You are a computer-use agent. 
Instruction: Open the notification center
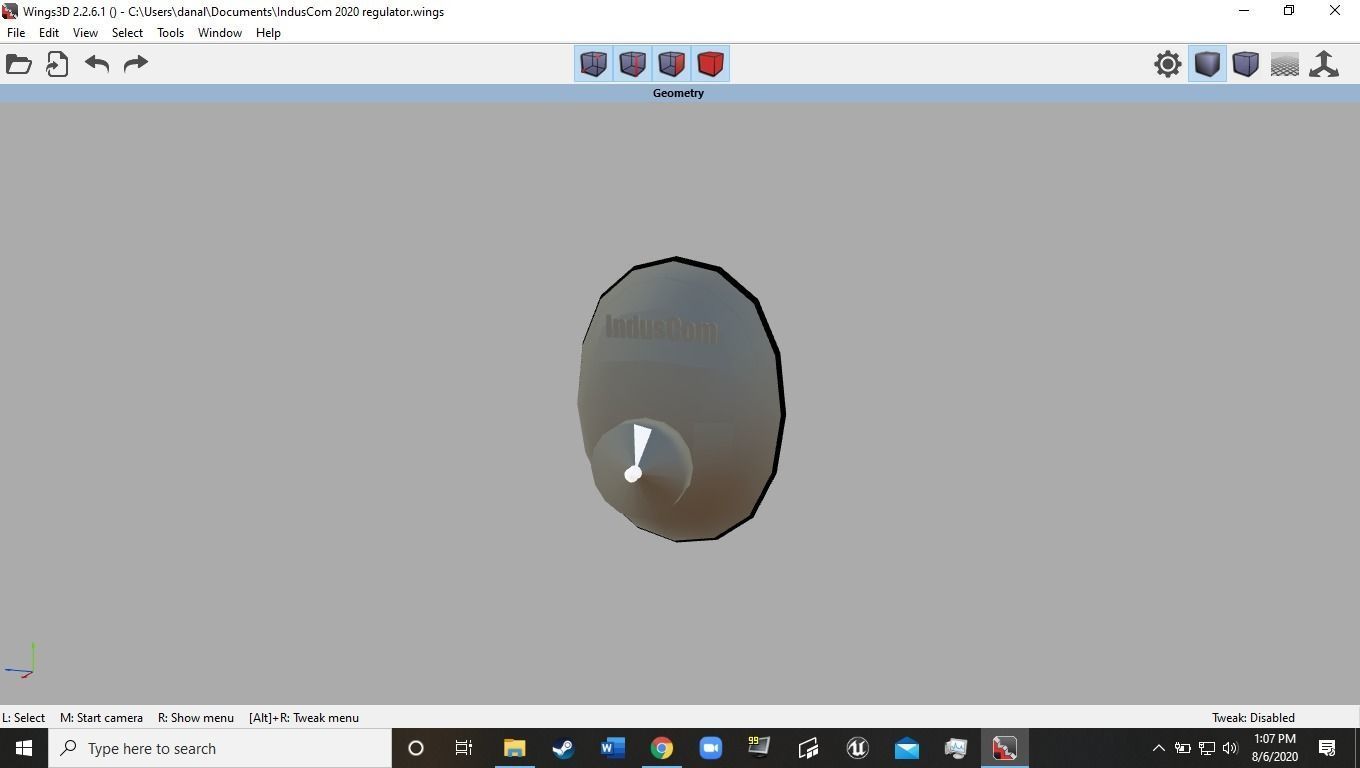pyautogui.click(x=1328, y=748)
